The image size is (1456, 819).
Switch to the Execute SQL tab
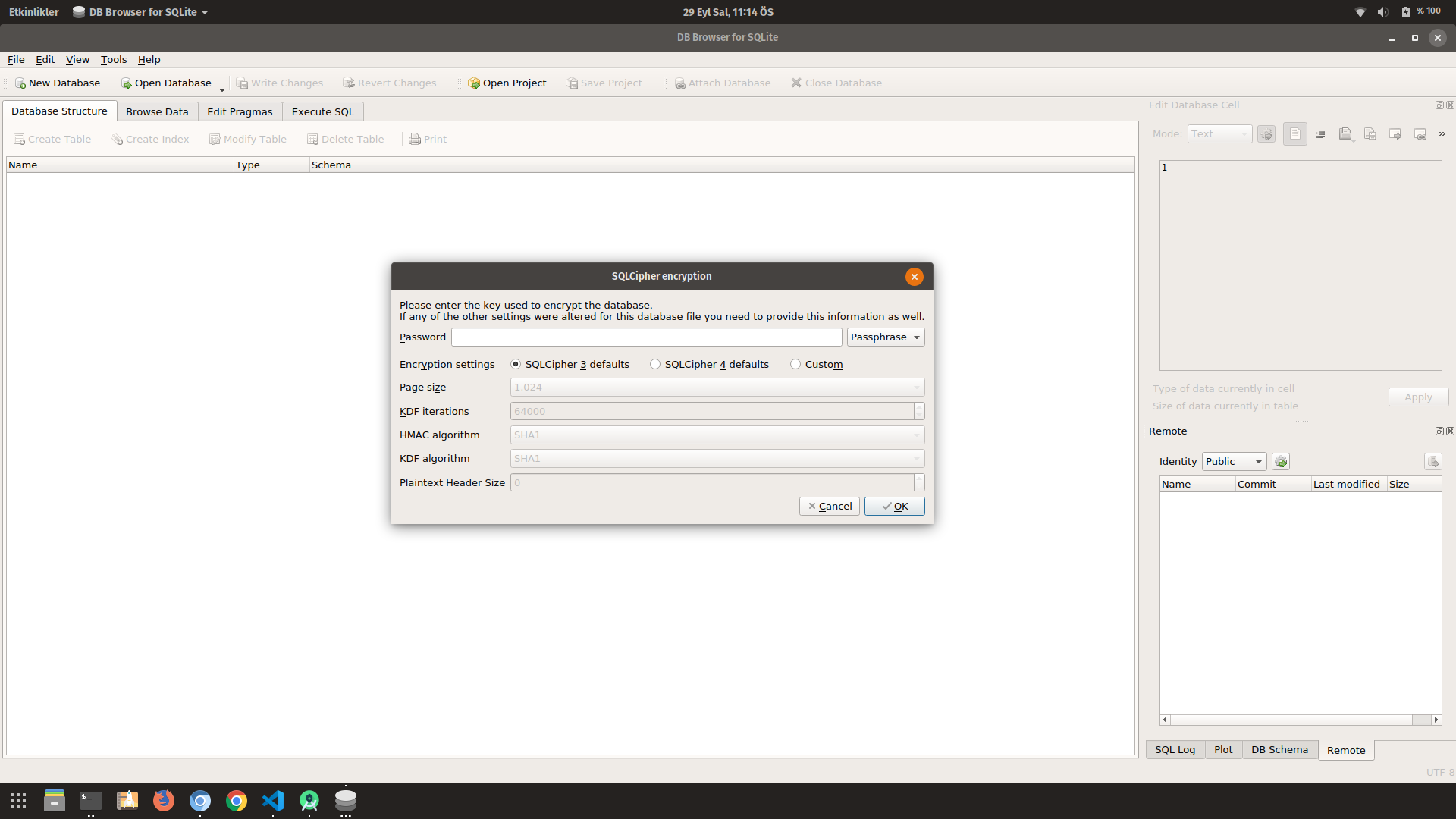point(322,112)
